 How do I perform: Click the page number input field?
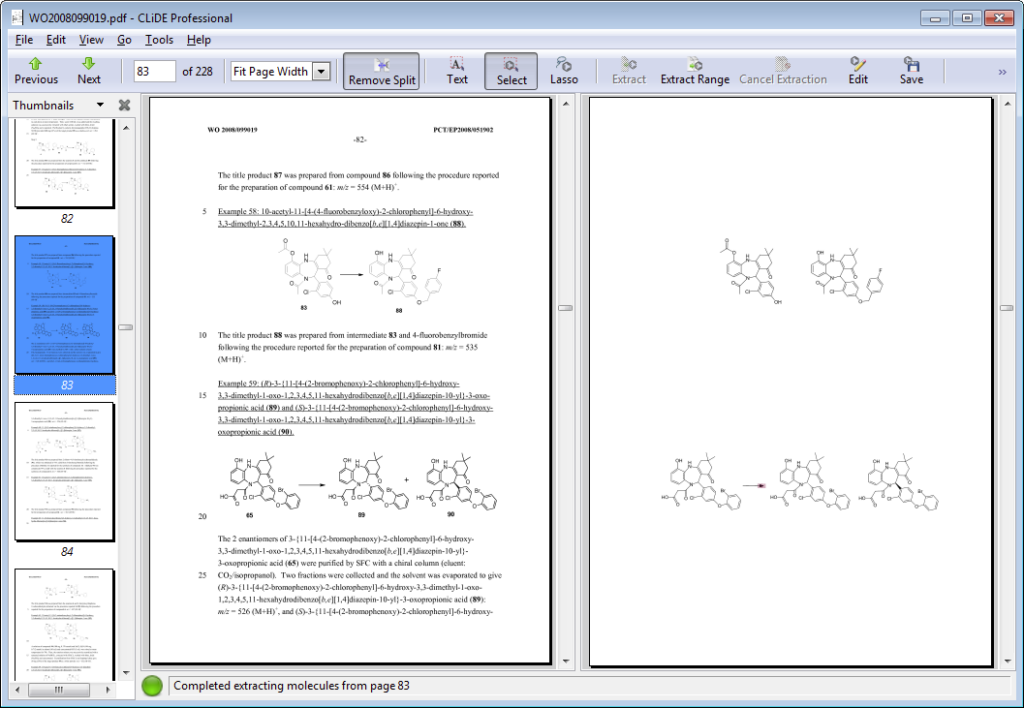coord(154,71)
